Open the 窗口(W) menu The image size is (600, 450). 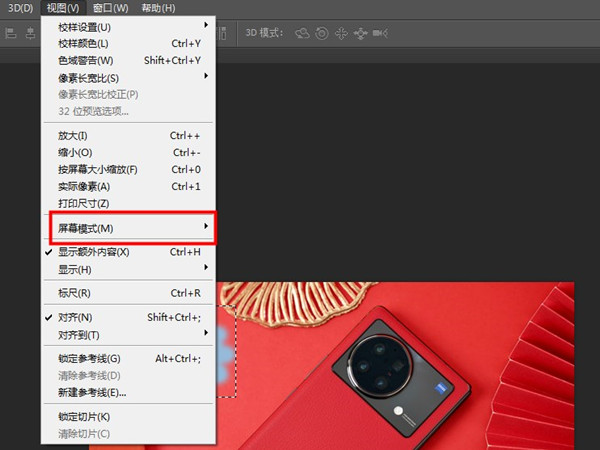click(111, 8)
